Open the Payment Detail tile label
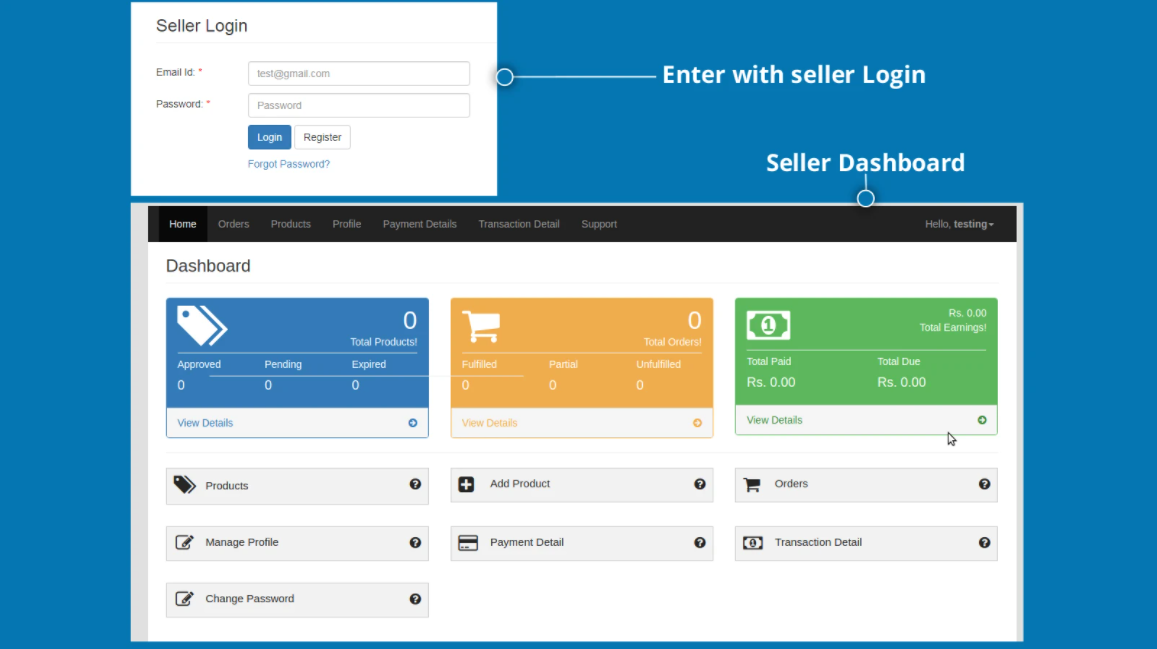Image resolution: width=1157 pixels, height=649 pixels. pyautogui.click(x=527, y=542)
